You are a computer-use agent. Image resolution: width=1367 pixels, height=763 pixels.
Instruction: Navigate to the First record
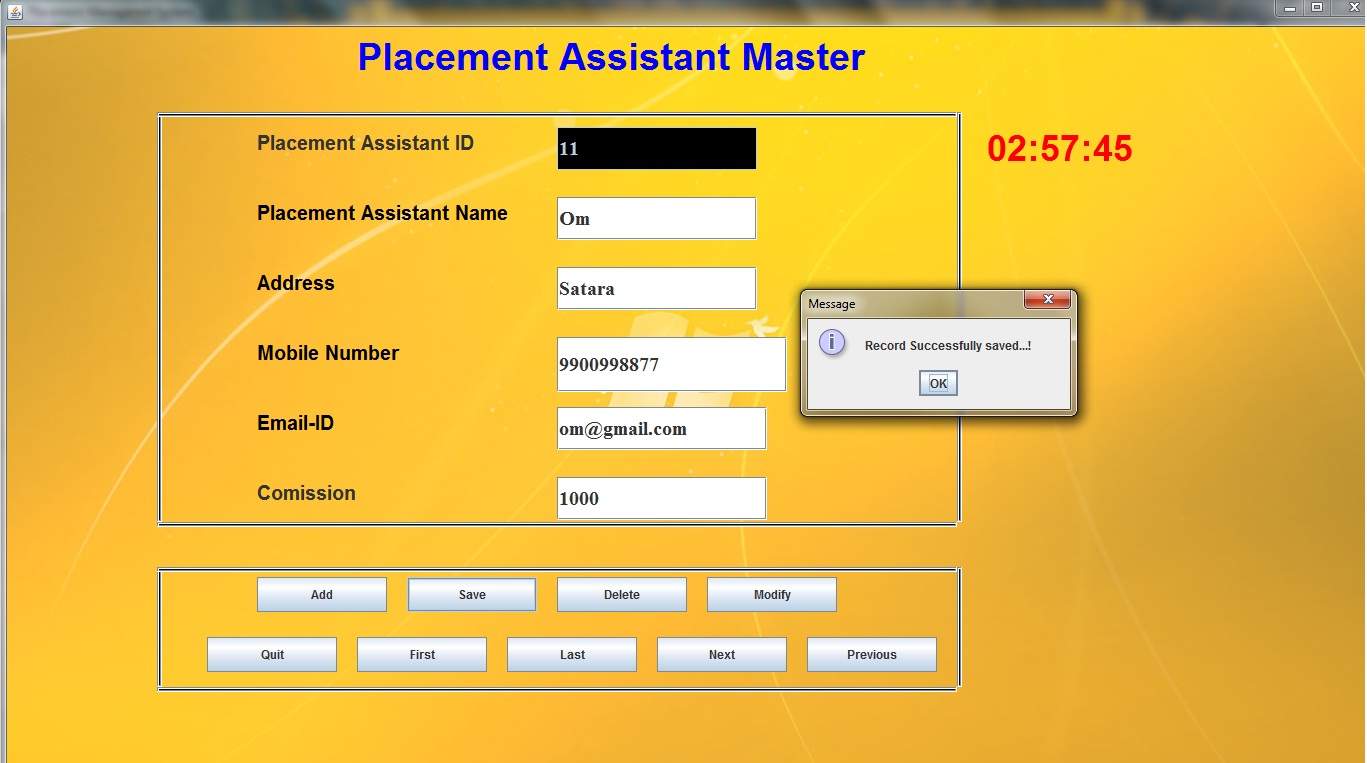point(421,654)
